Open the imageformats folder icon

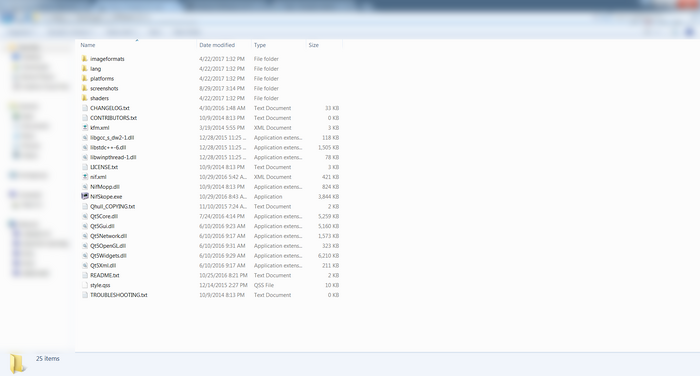[85, 58]
